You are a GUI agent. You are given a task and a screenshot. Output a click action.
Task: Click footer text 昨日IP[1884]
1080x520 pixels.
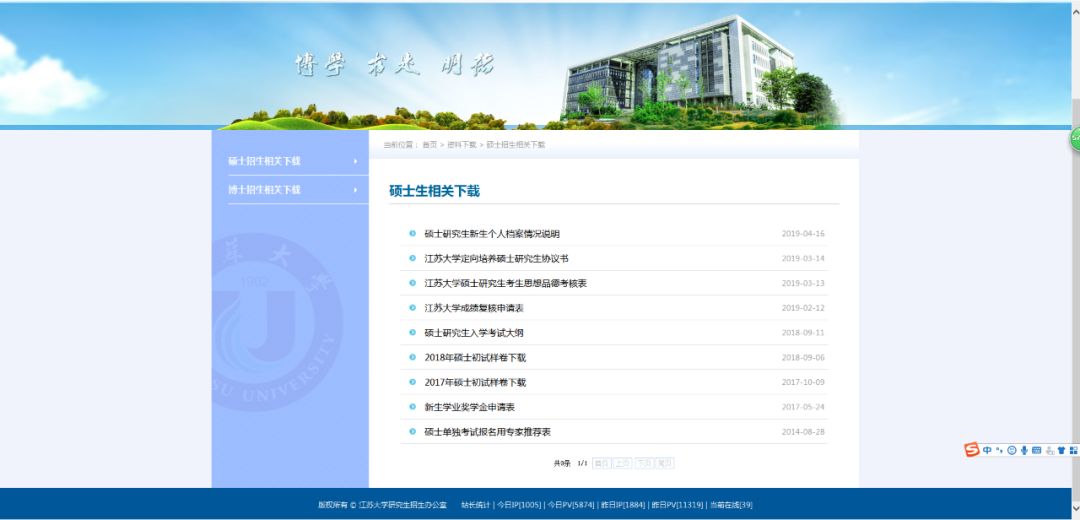pyautogui.click(x=623, y=505)
